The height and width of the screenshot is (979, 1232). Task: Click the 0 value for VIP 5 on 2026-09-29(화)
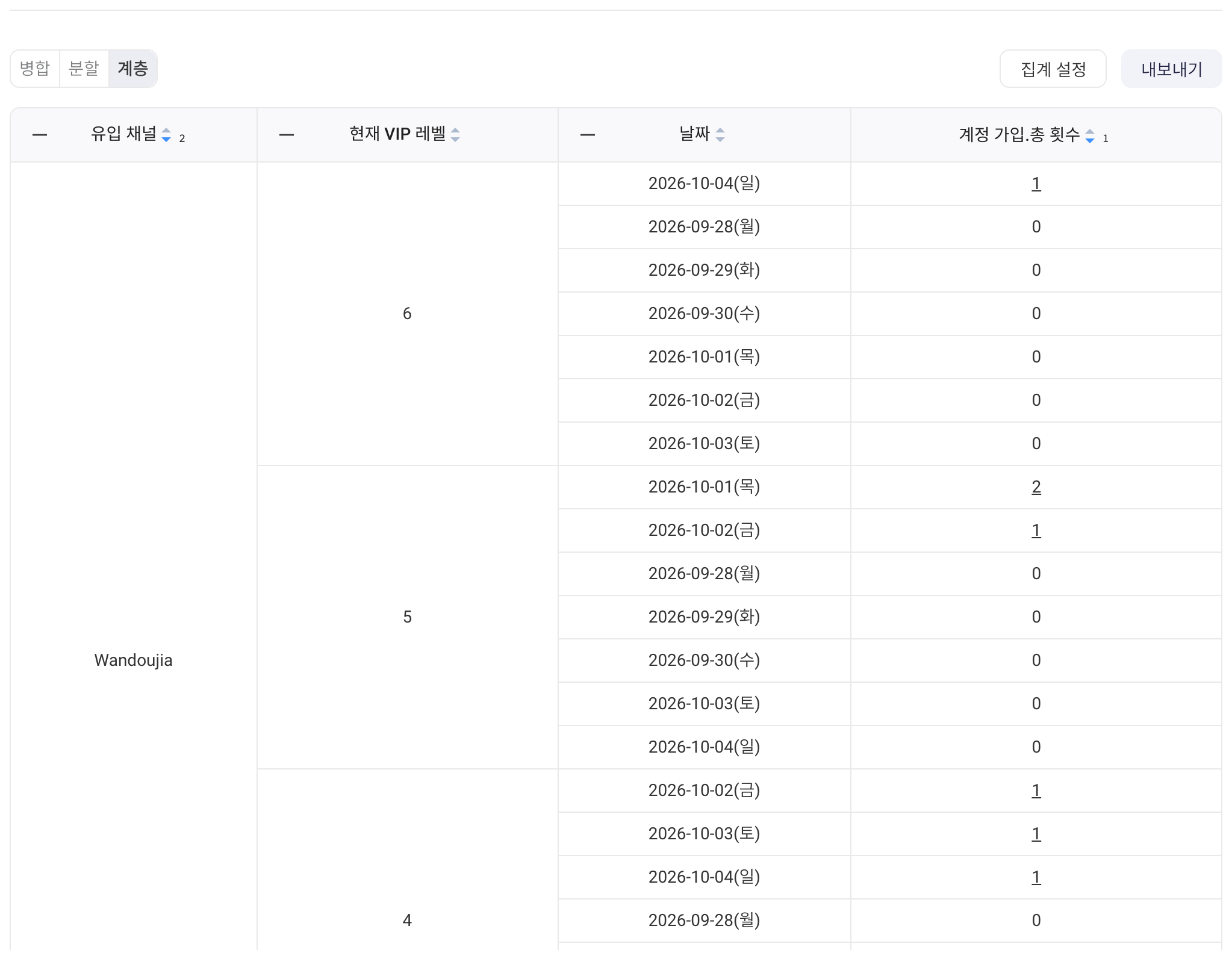tap(1036, 617)
